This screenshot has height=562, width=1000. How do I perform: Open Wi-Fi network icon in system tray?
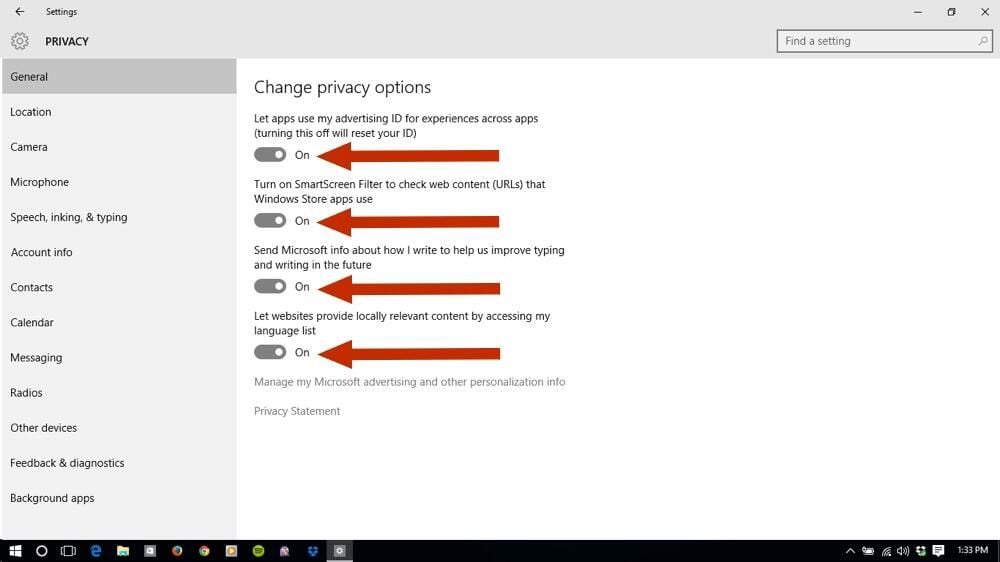point(886,551)
